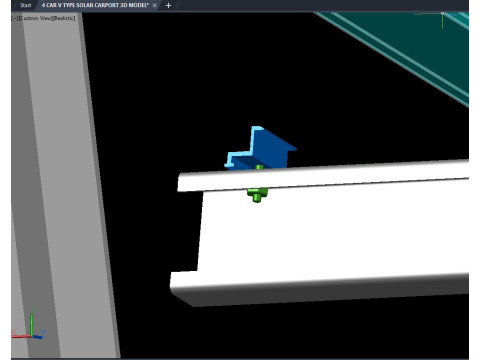This screenshot has height=360, width=480.
Task: Open the Realistic visual style menu
Action: coord(64,18)
